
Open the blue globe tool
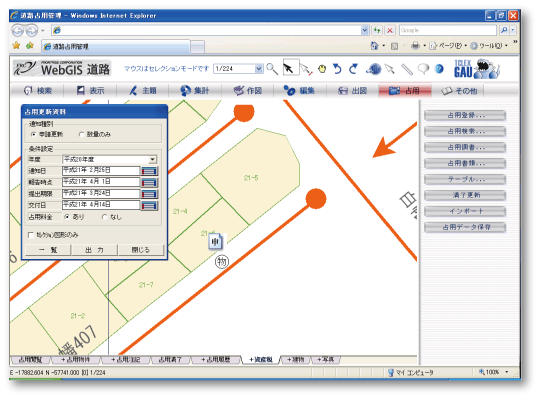click(x=374, y=69)
